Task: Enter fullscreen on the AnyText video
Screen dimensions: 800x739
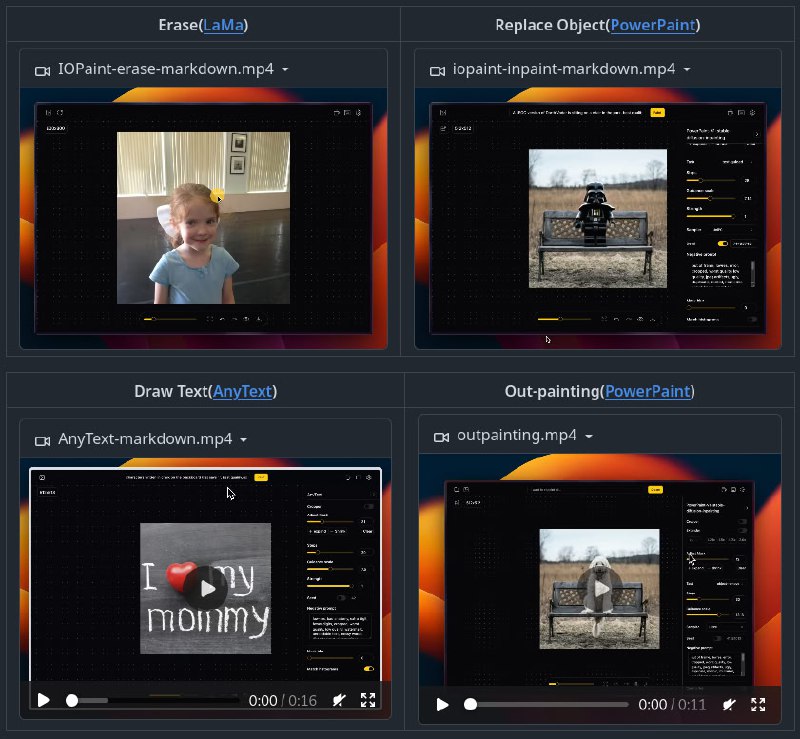Action: click(368, 700)
